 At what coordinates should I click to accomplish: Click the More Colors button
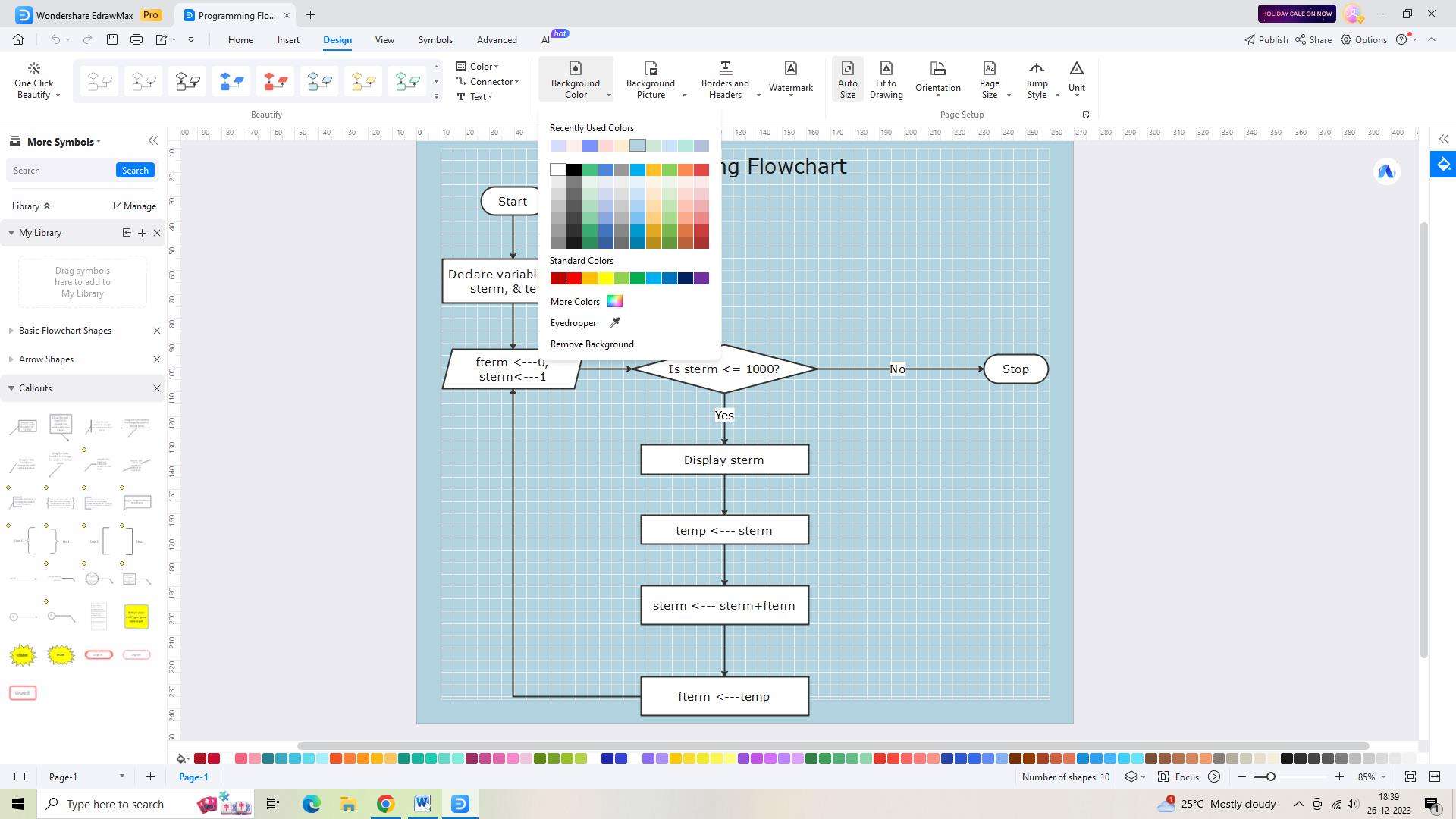[585, 301]
